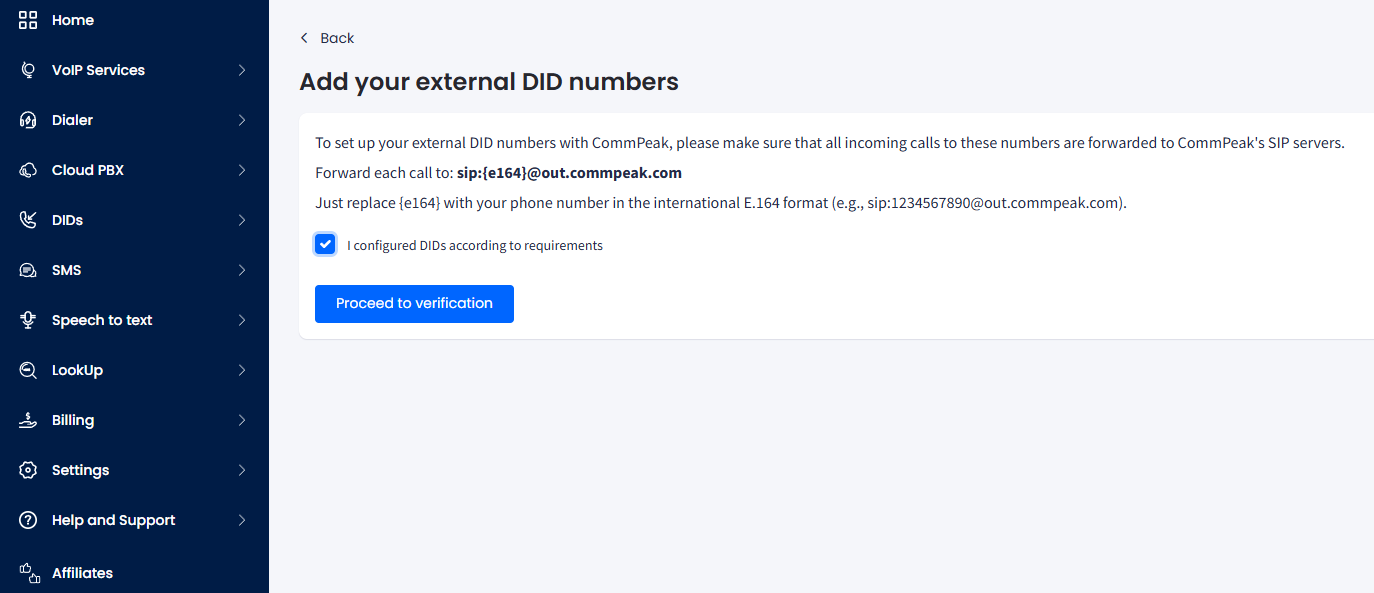Open the Billing menu label
Viewport: 1374px width, 593px height.
pyautogui.click(x=73, y=420)
